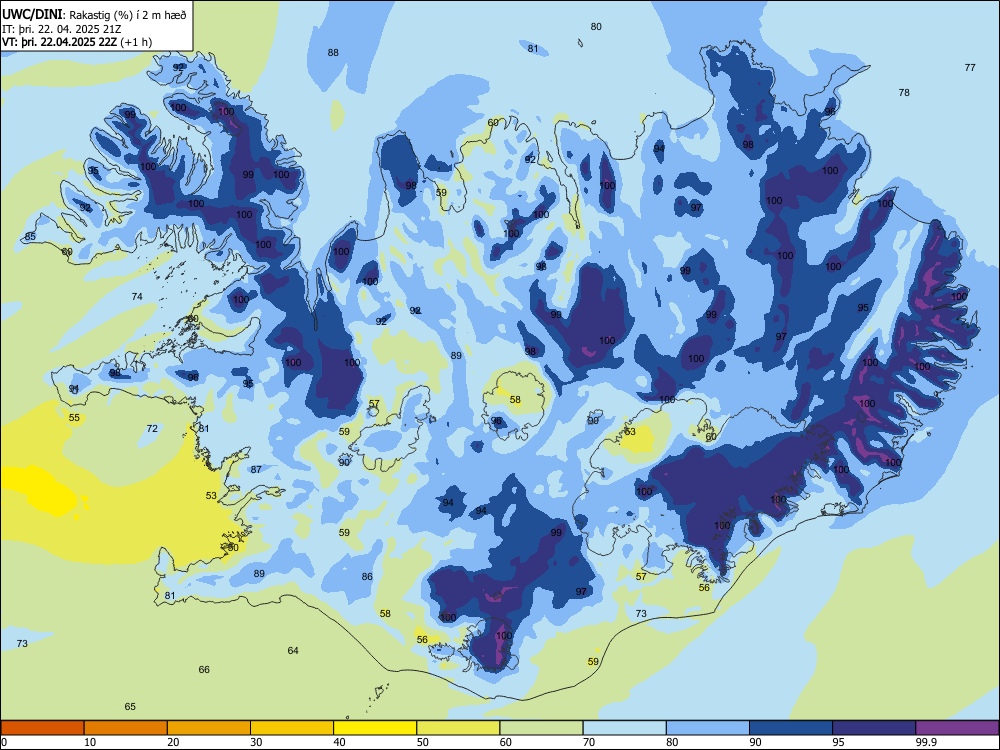Select the 30–40 golden legend swatch
Image resolution: width=1000 pixels, height=750 pixels.
coord(292,728)
